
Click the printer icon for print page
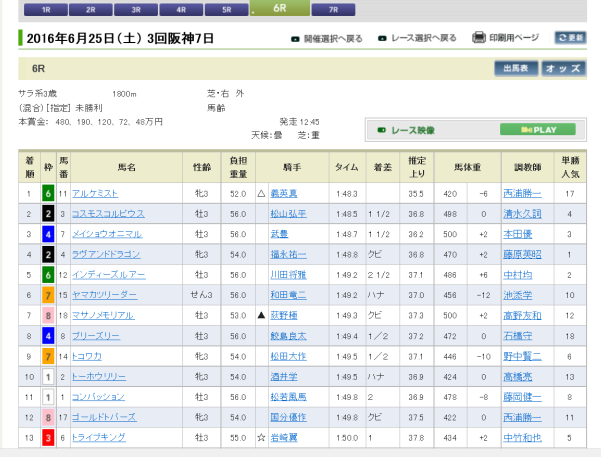coord(479,38)
